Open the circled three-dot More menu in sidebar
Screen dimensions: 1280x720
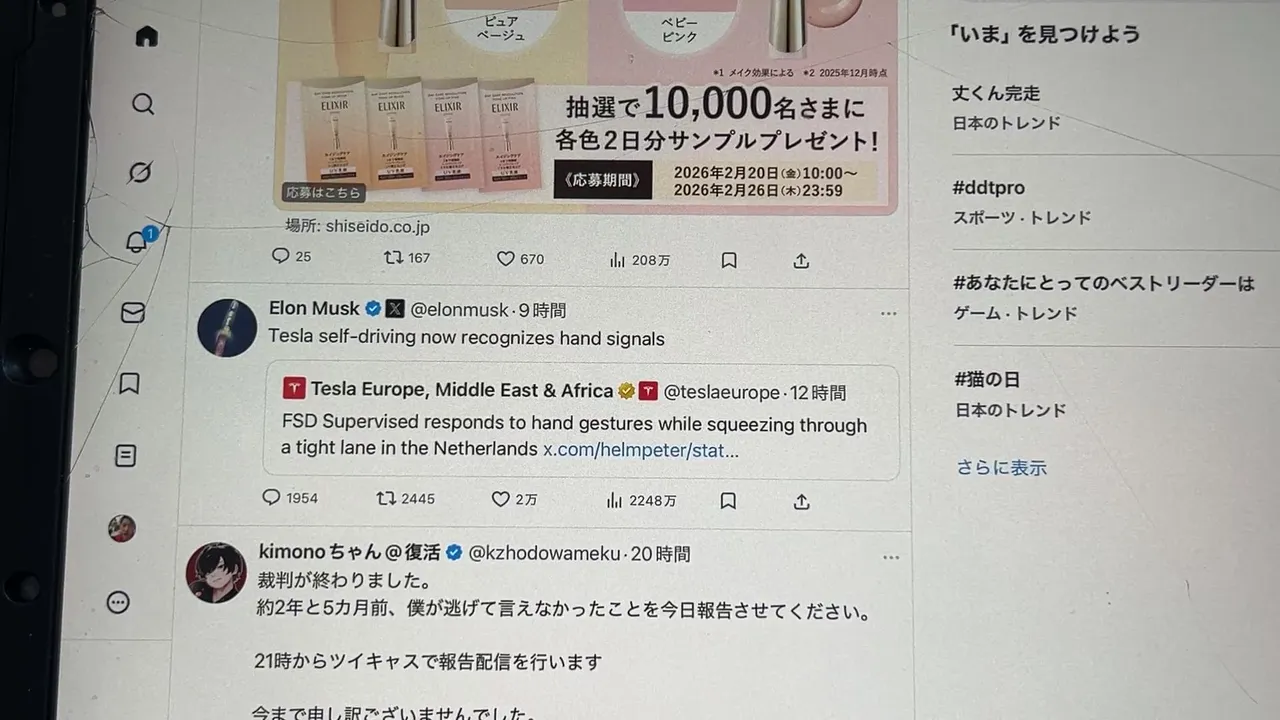[118, 602]
